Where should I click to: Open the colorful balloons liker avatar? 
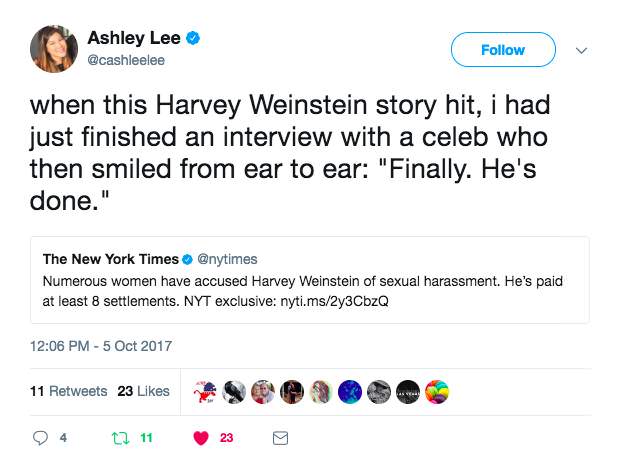coord(438,391)
